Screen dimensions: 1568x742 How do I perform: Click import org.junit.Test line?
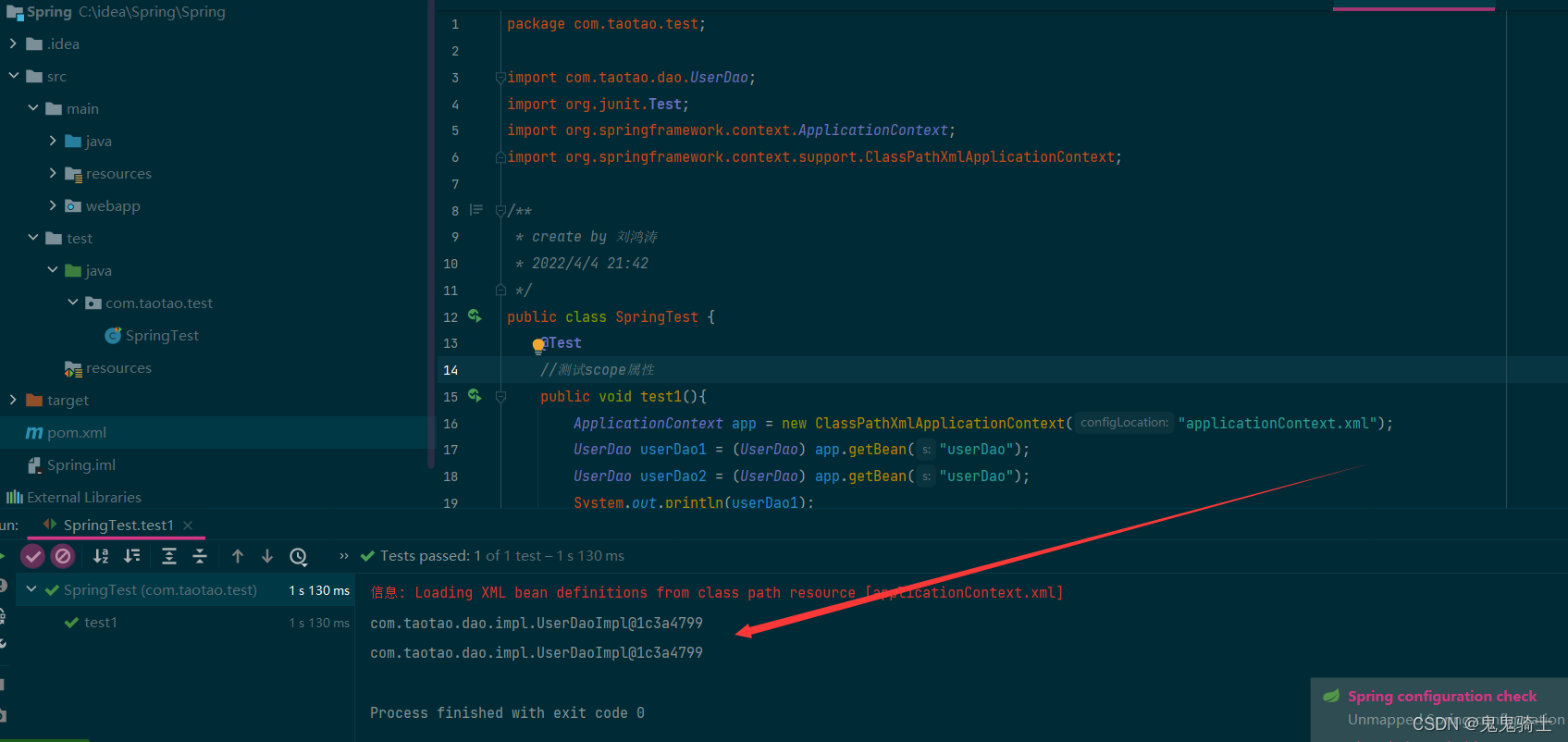pyautogui.click(x=598, y=105)
